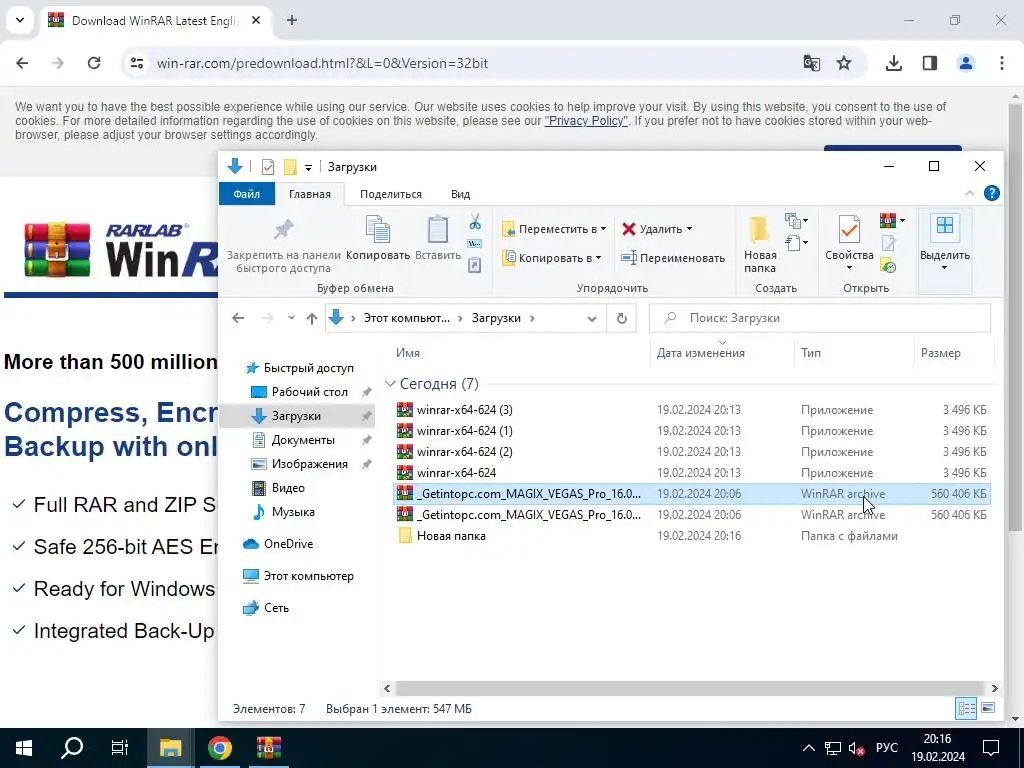Click the History icon in Открыть group
This screenshot has height=768, width=1024.
pyautogui.click(x=888, y=266)
